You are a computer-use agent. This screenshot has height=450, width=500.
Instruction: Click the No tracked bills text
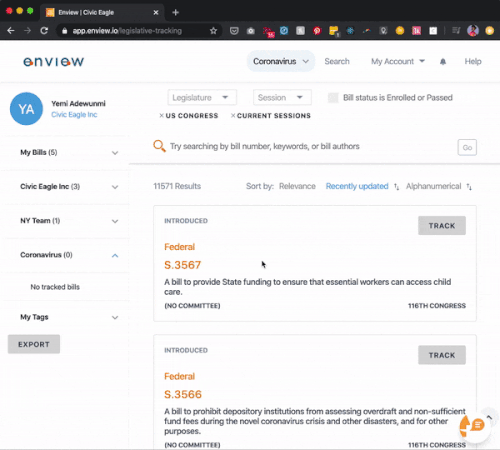tap(55, 287)
